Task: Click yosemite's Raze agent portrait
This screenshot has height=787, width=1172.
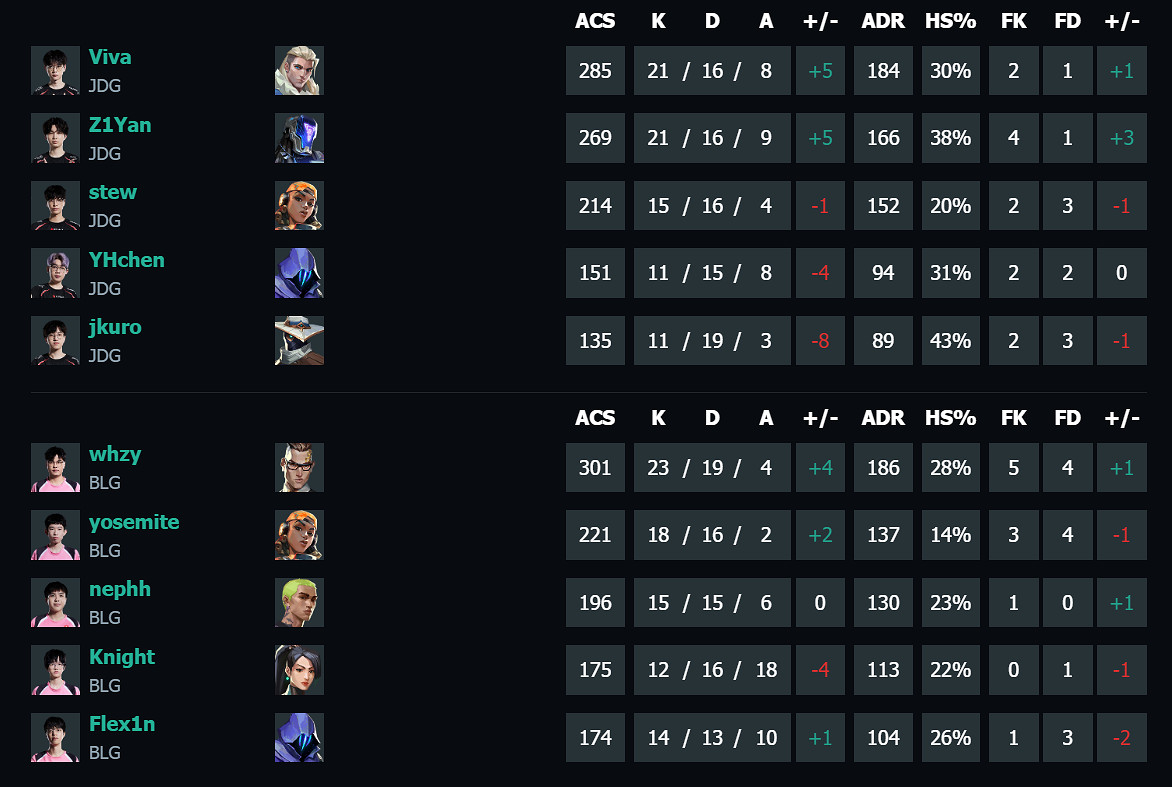Action: click(x=299, y=535)
